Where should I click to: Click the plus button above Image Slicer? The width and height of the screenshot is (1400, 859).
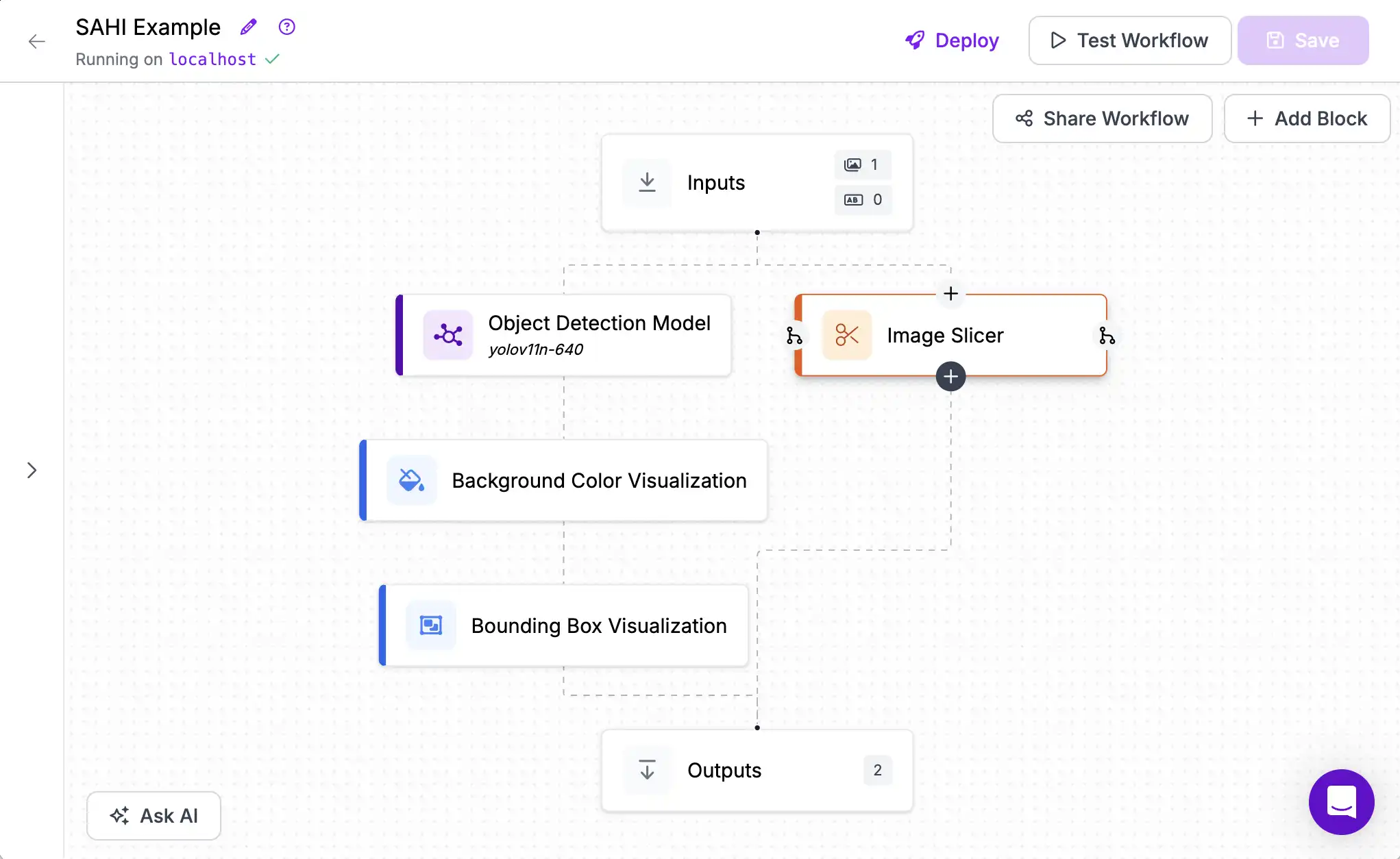click(x=950, y=294)
